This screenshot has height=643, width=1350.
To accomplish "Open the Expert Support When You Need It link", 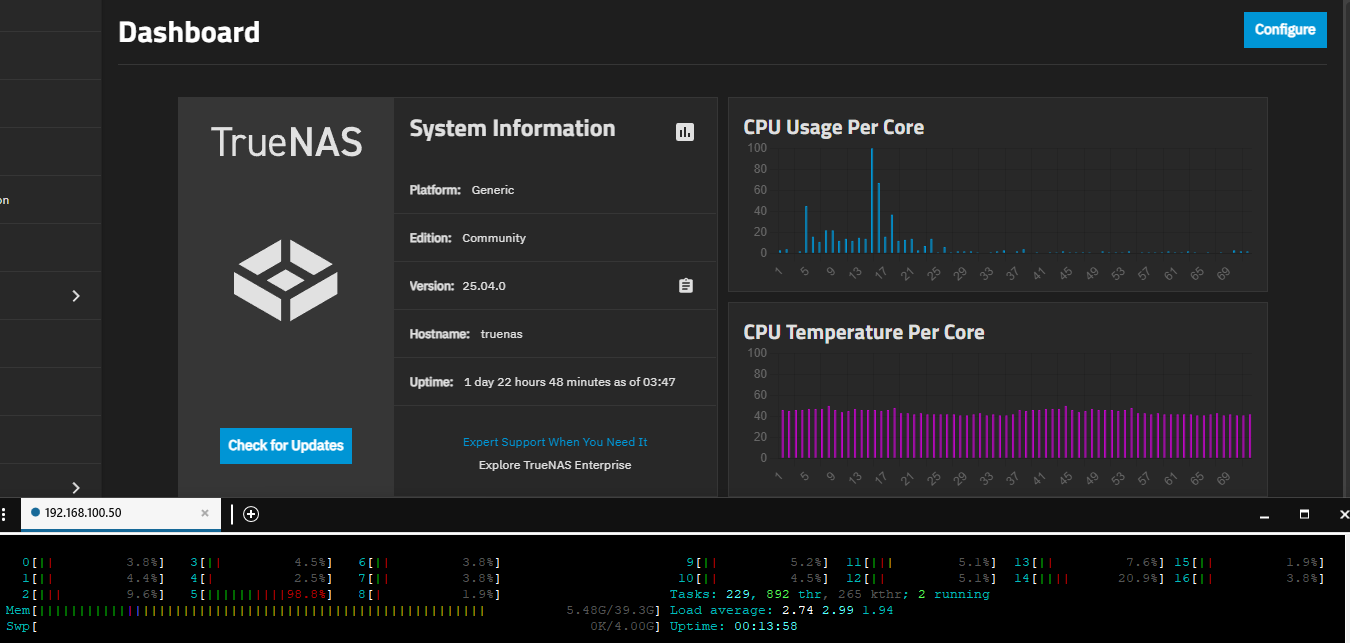I will point(555,442).
